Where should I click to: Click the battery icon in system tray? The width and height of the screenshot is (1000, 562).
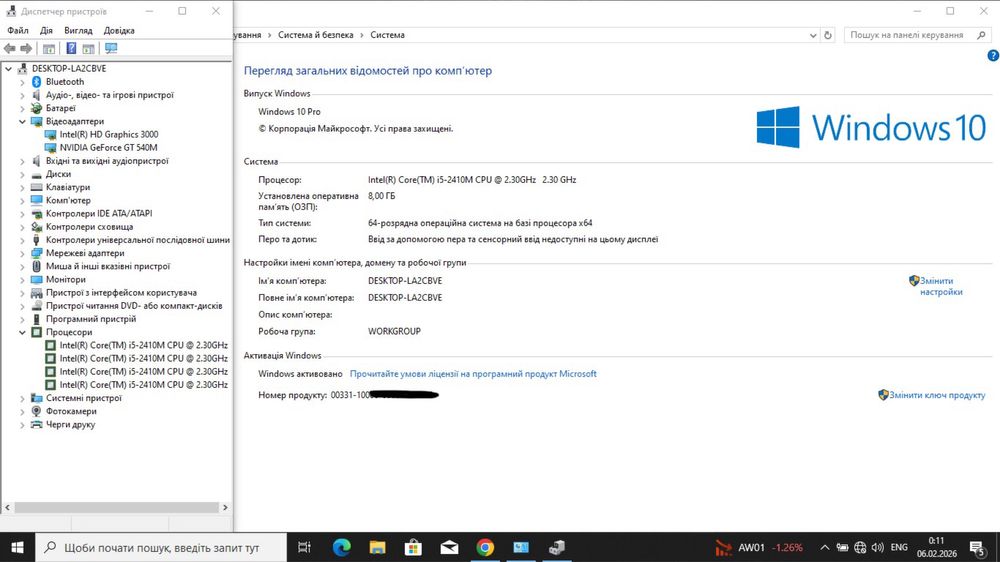pyautogui.click(x=842, y=547)
